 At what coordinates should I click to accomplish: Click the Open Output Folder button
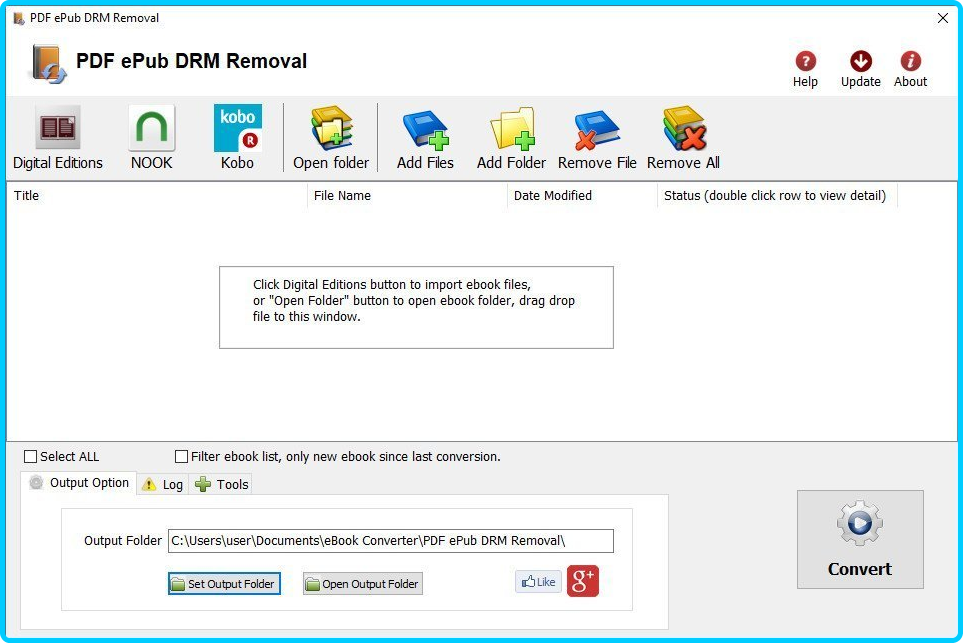tap(363, 583)
